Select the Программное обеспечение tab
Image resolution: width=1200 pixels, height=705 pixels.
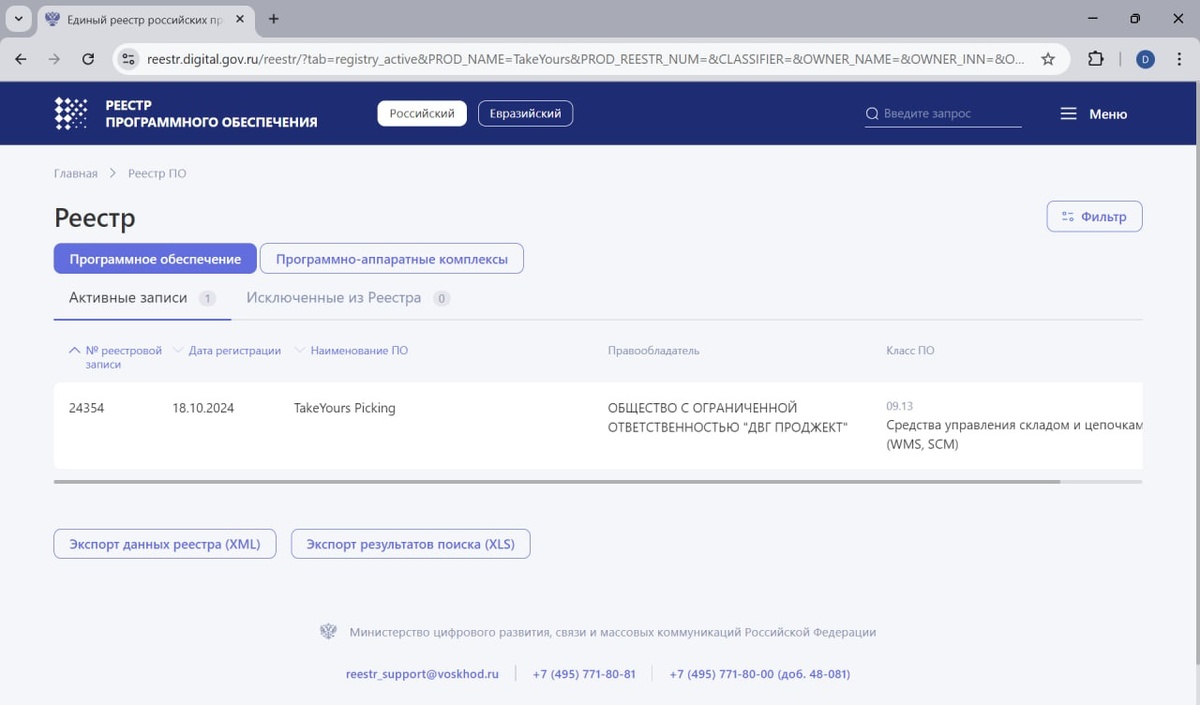tap(155, 259)
